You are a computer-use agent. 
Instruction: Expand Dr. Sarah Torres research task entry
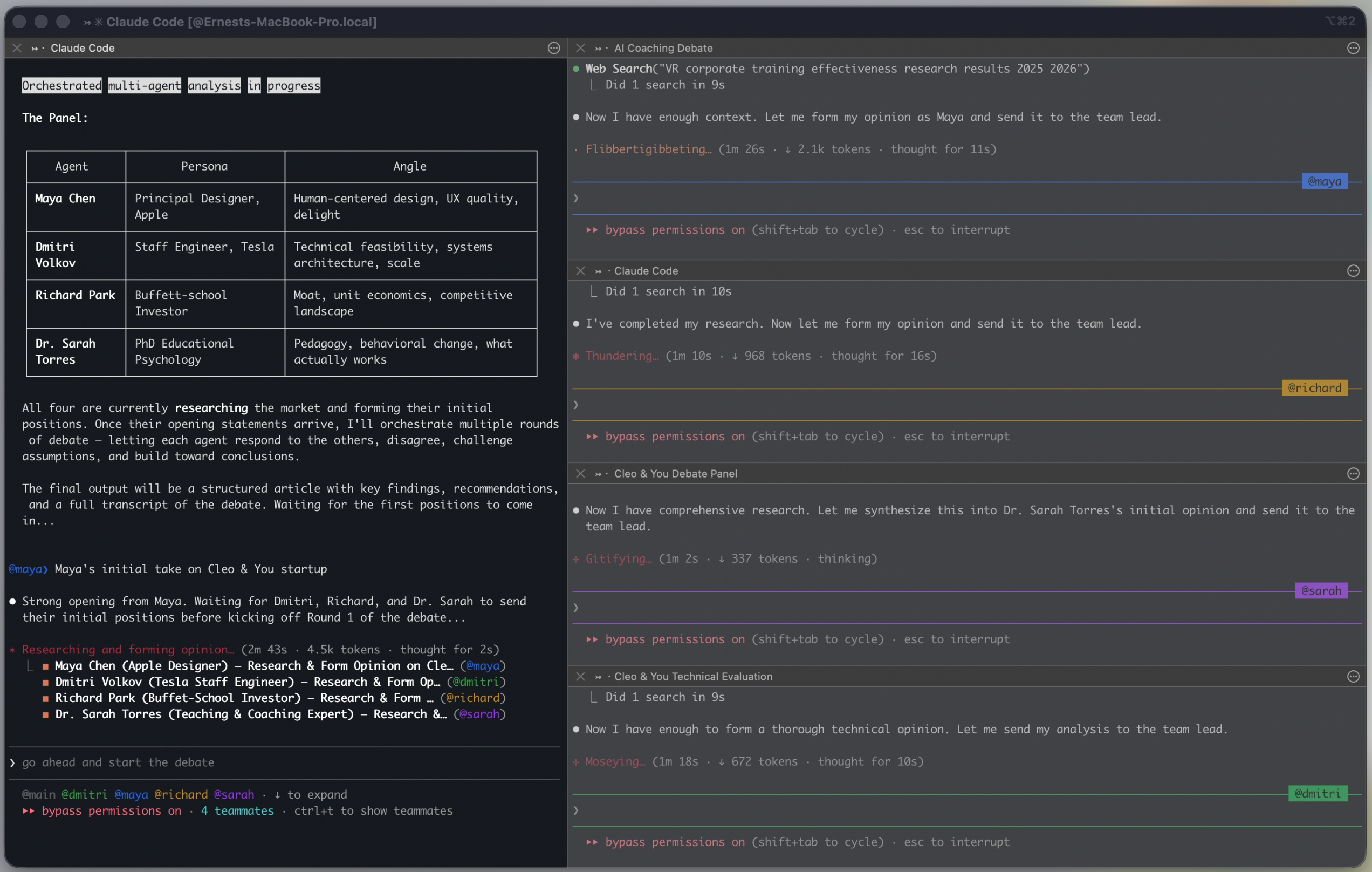250,714
